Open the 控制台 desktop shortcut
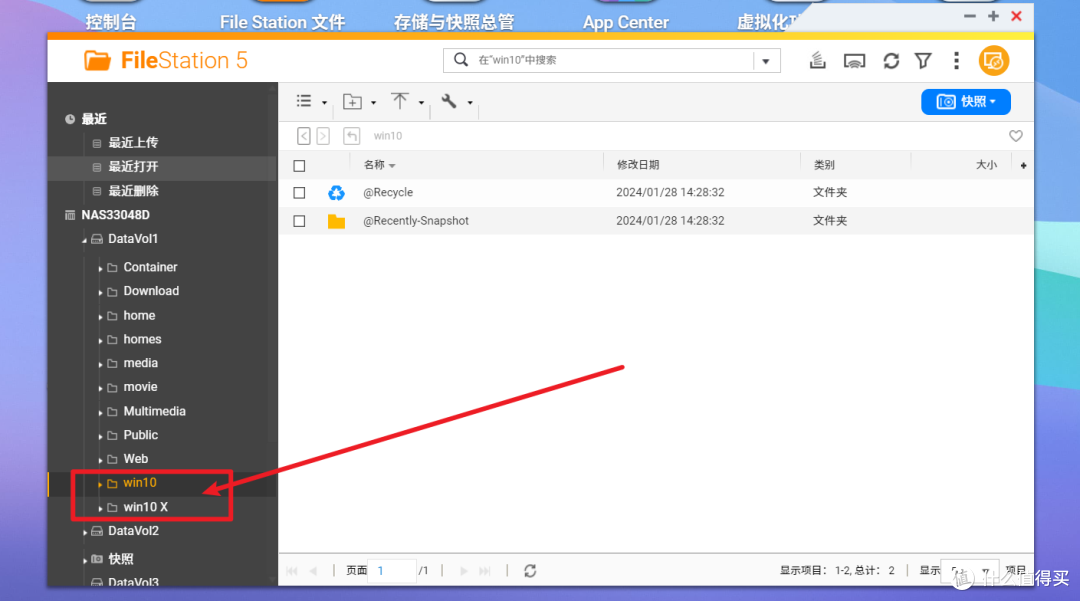The height and width of the screenshot is (601, 1080). point(111,22)
